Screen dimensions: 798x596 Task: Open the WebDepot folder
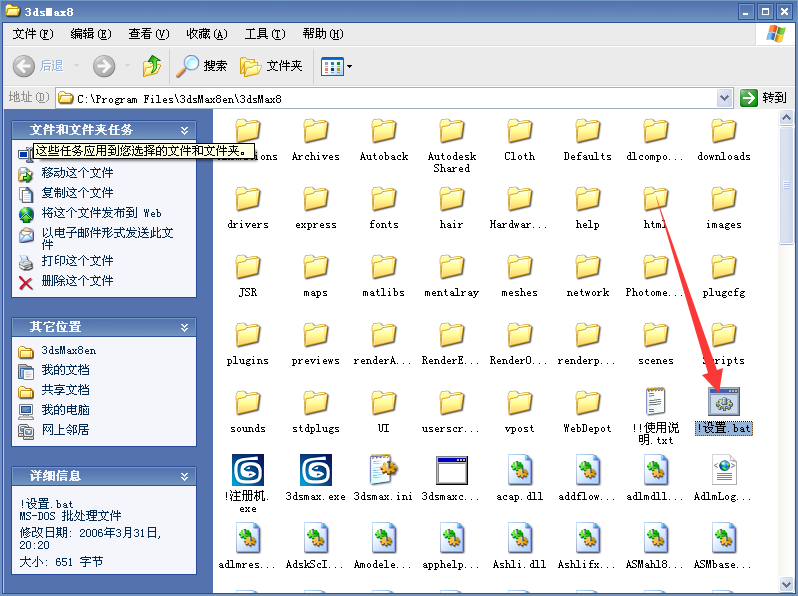pyautogui.click(x=587, y=410)
